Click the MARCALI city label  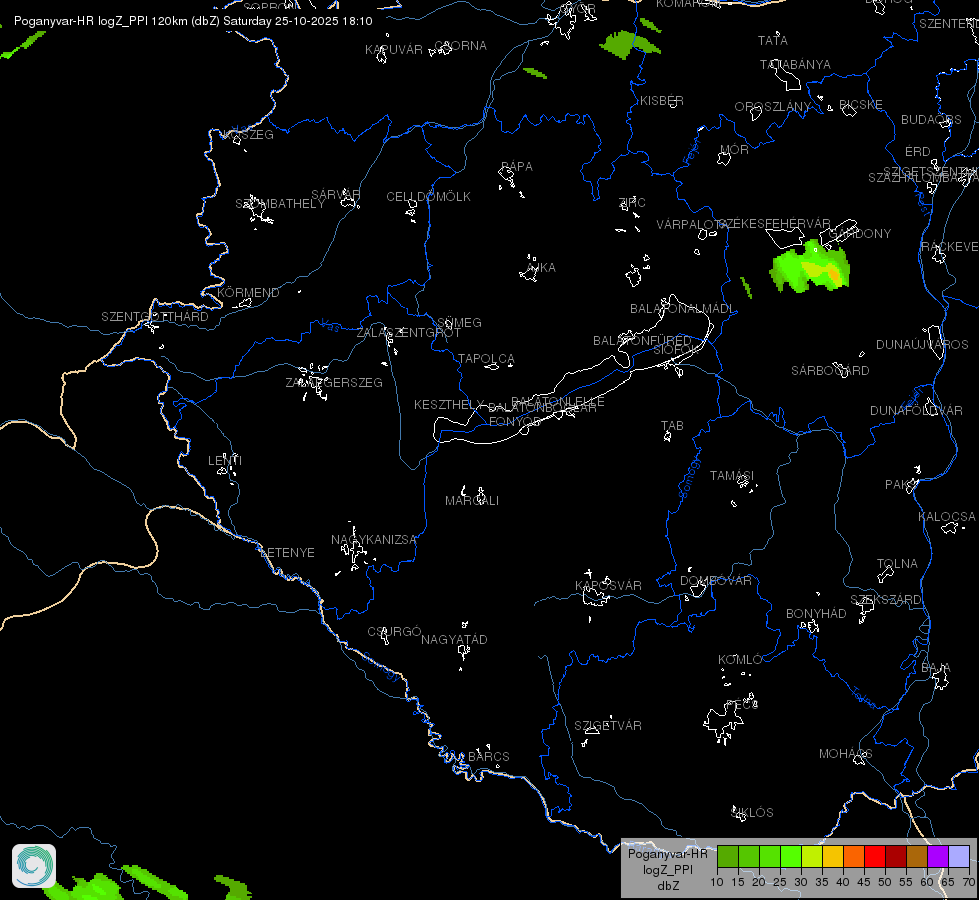pyautogui.click(x=472, y=501)
